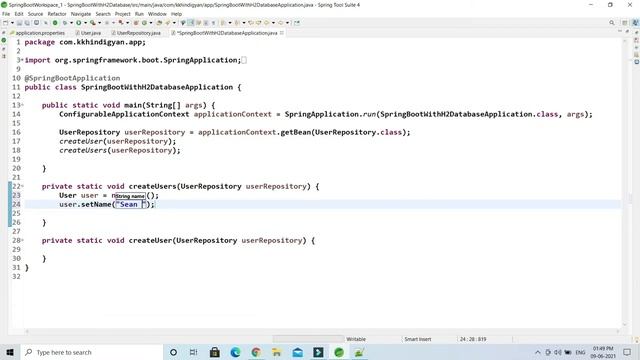The width and height of the screenshot is (640, 360).
Task: Click the New Java Package icon
Action: coord(136,23)
